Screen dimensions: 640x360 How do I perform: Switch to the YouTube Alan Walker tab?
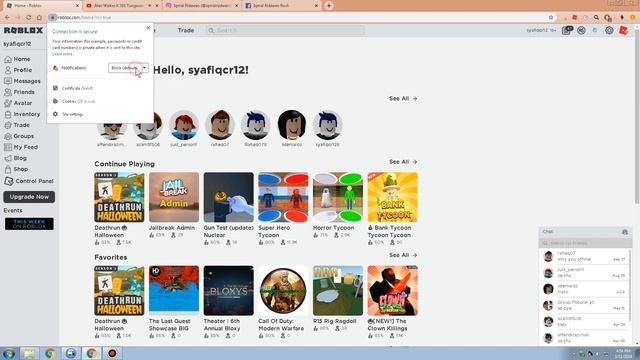(121, 6)
